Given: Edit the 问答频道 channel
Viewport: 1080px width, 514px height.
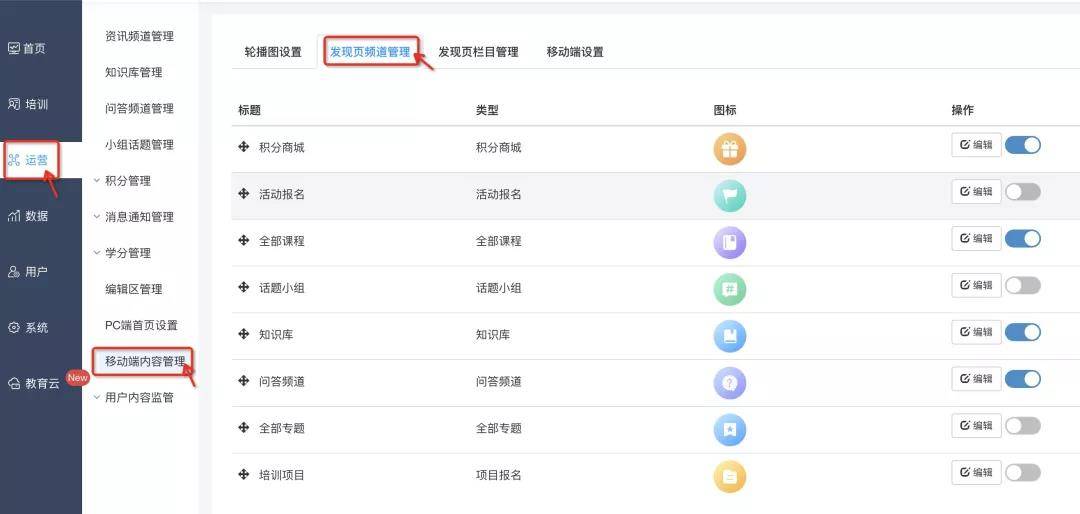Looking at the screenshot, I should click(976, 379).
